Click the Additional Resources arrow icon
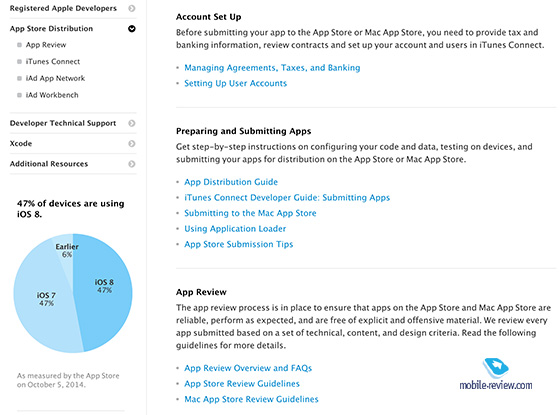560x415 pixels. [132, 164]
